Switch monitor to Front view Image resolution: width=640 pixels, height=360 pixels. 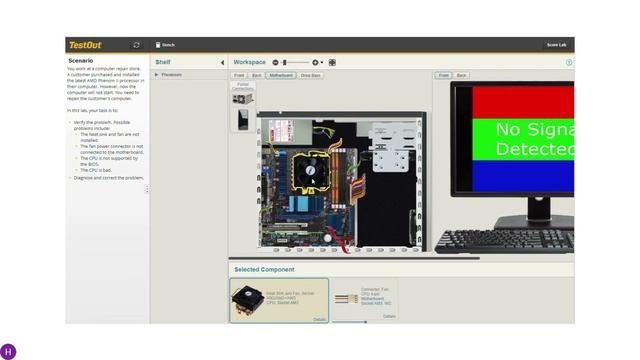click(x=443, y=76)
